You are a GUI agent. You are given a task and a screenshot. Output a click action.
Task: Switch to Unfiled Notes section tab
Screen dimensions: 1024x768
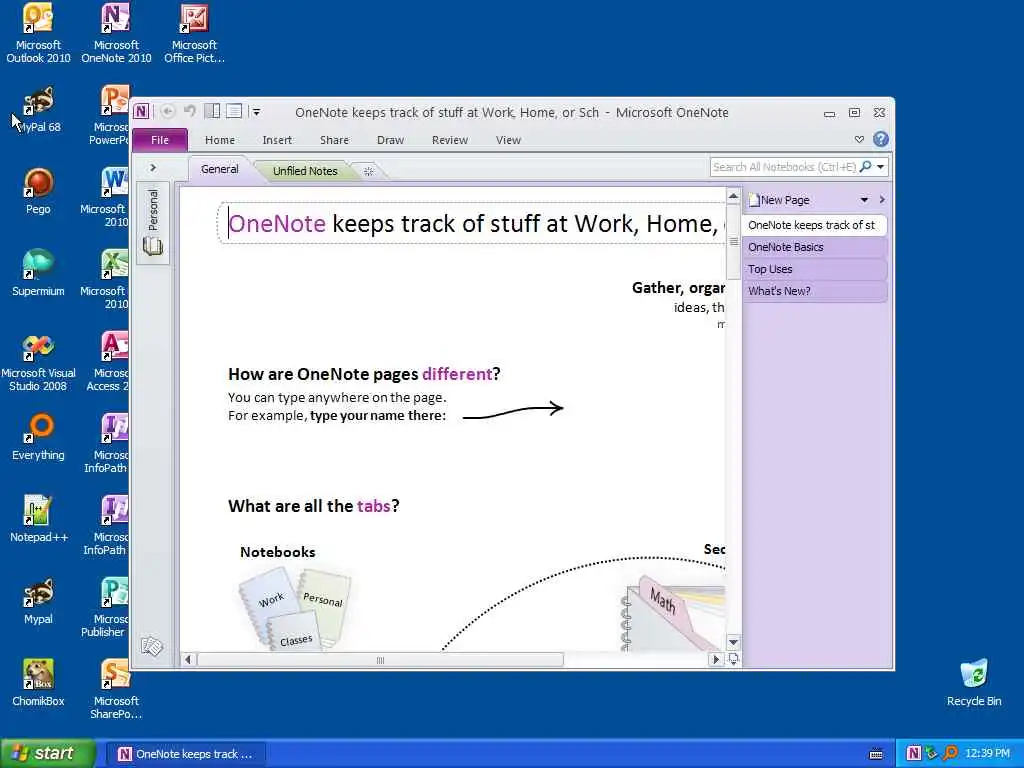pos(305,170)
